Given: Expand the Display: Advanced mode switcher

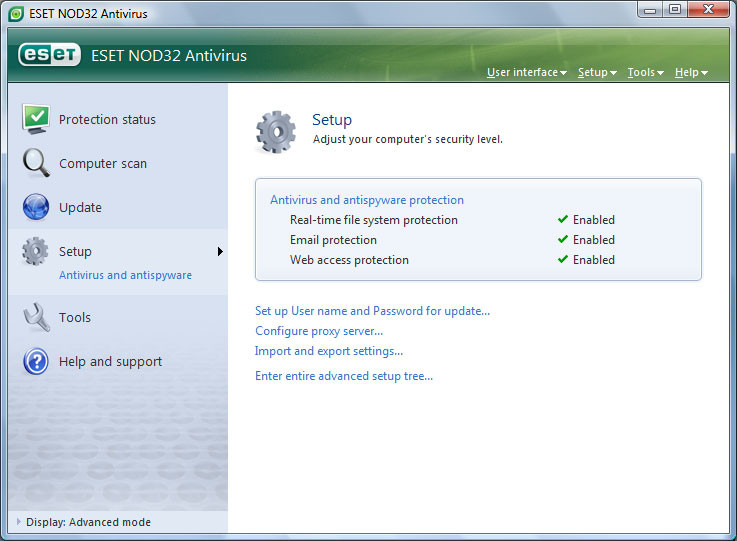Looking at the screenshot, I should pyautogui.click(x=84, y=522).
